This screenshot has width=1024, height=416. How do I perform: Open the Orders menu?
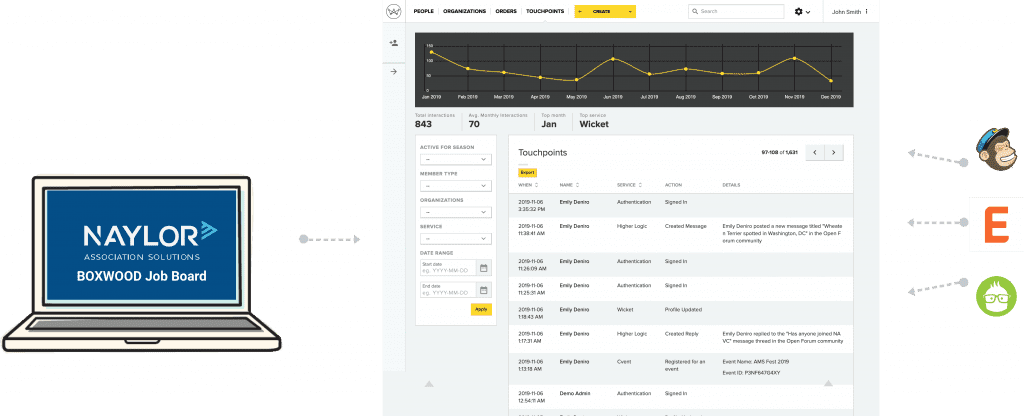point(506,12)
